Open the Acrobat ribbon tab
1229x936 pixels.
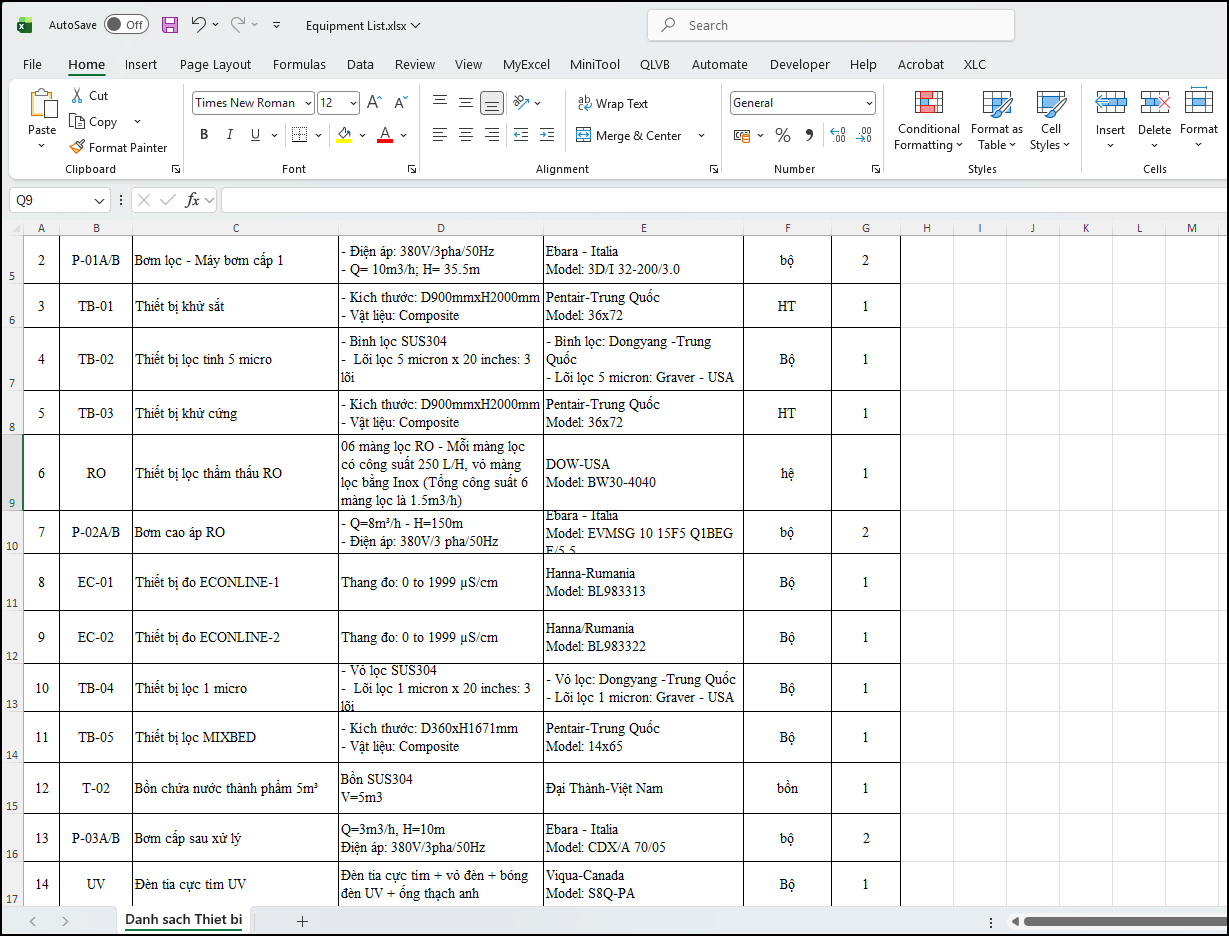921,64
